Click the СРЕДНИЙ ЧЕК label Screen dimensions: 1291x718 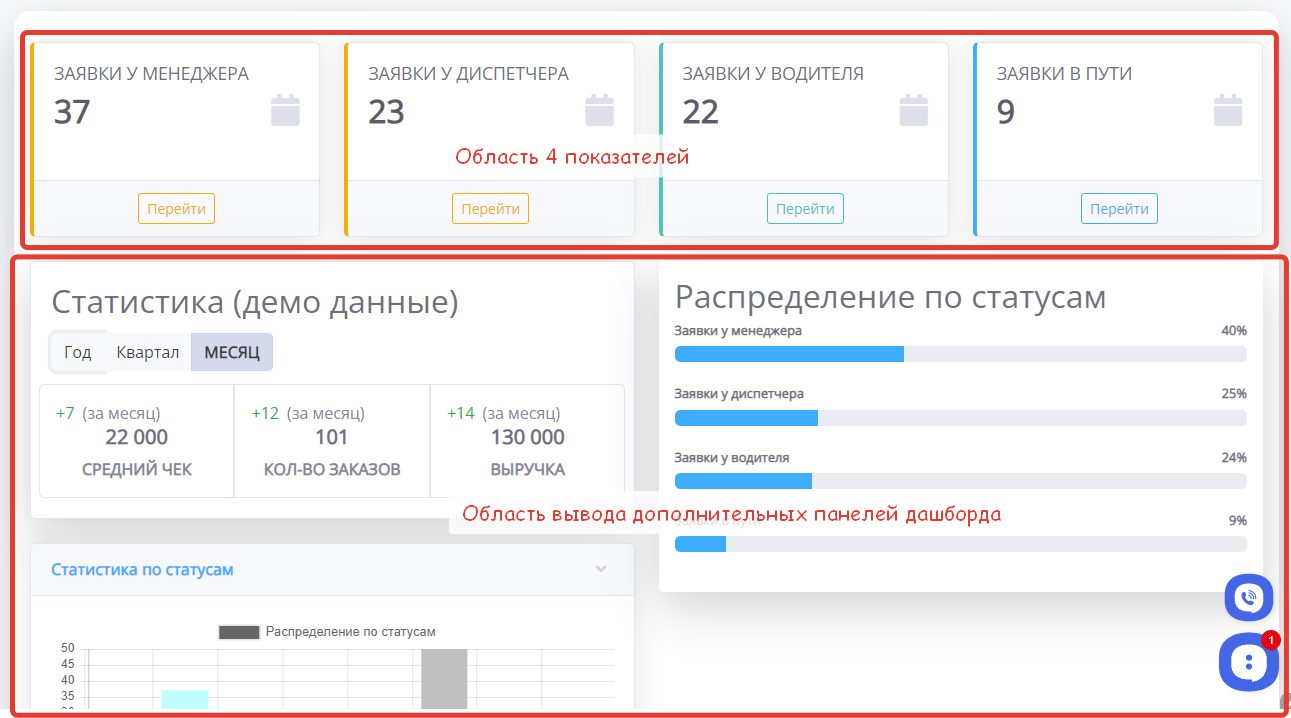pyautogui.click(x=137, y=469)
